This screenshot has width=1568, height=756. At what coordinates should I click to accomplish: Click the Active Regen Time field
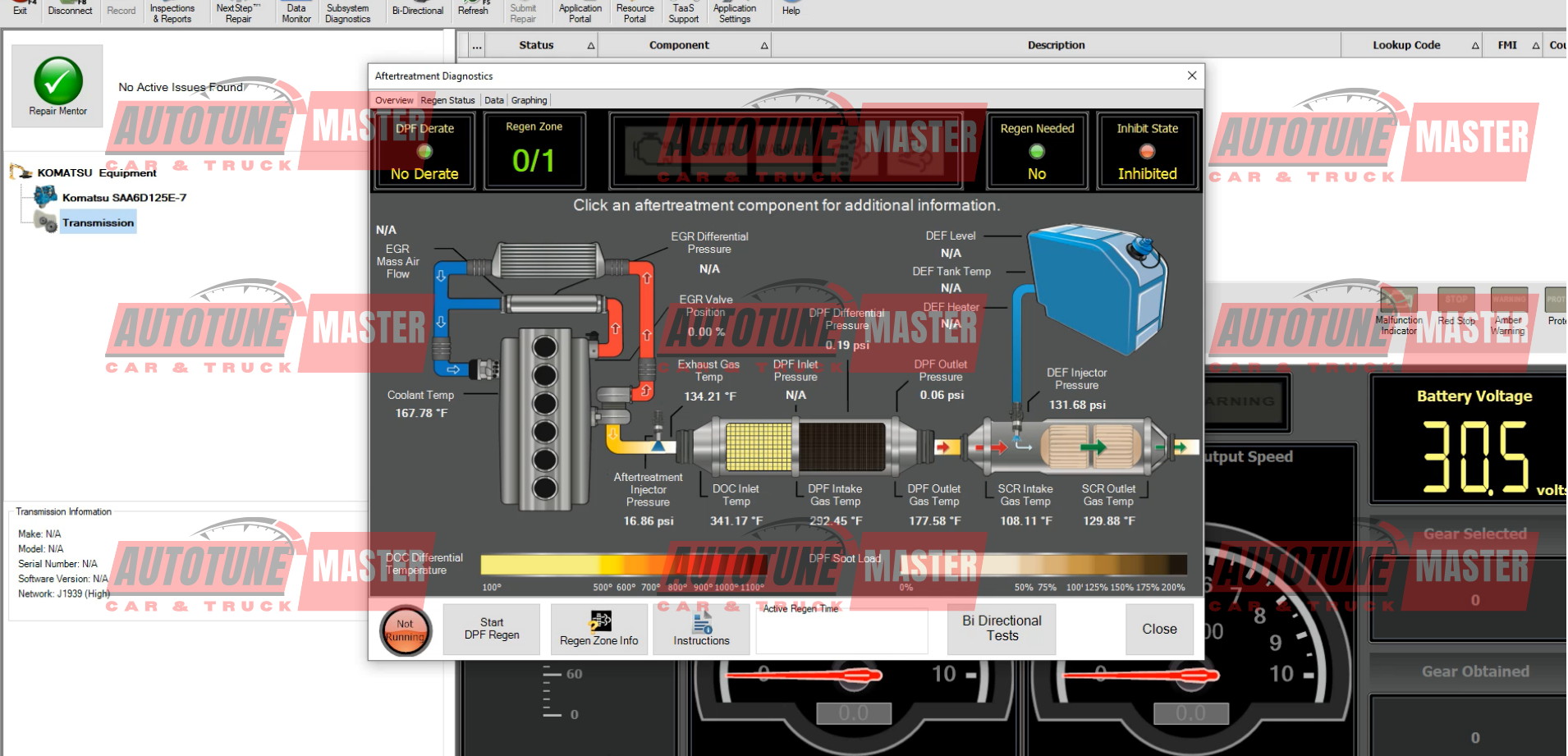pos(841,630)
